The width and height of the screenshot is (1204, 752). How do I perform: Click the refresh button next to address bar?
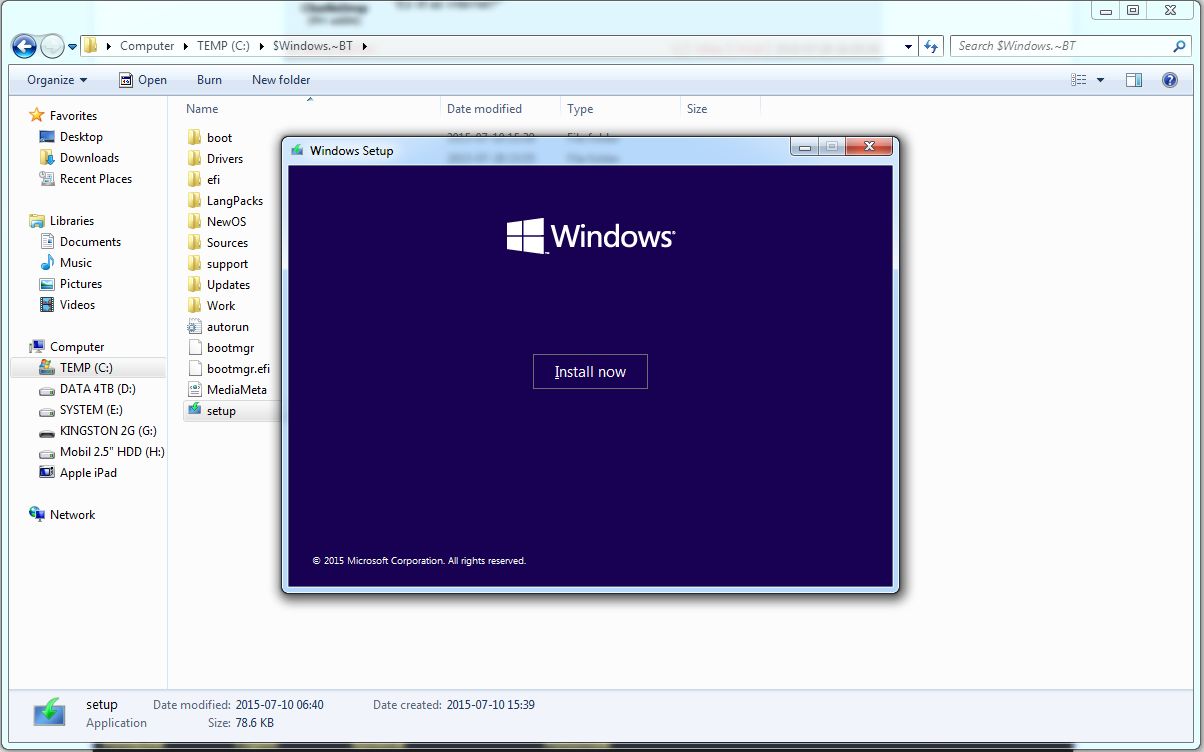pyautogui.click(x=931, y=46)
